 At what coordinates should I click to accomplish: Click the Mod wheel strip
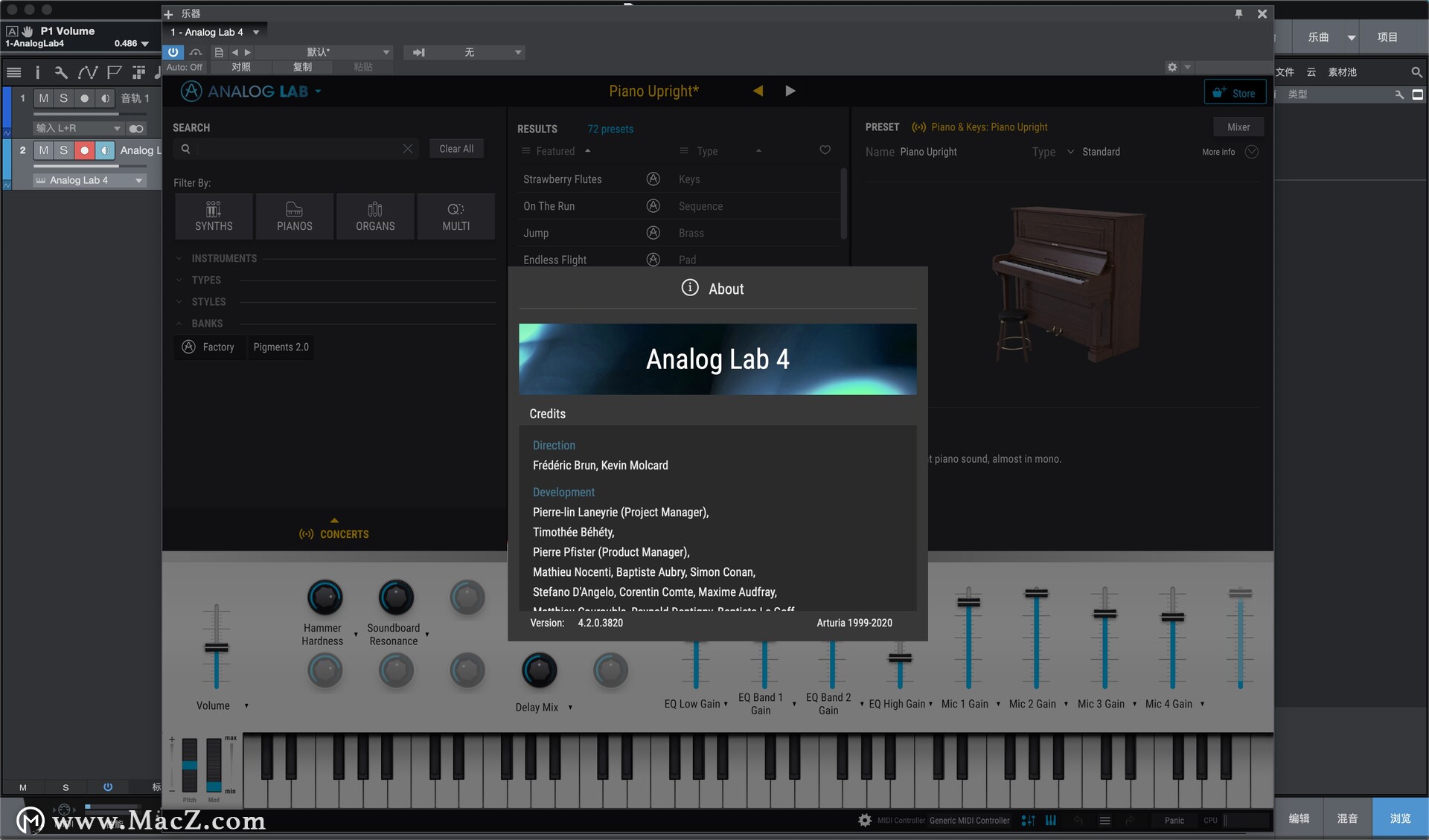[x=214, y=765]
